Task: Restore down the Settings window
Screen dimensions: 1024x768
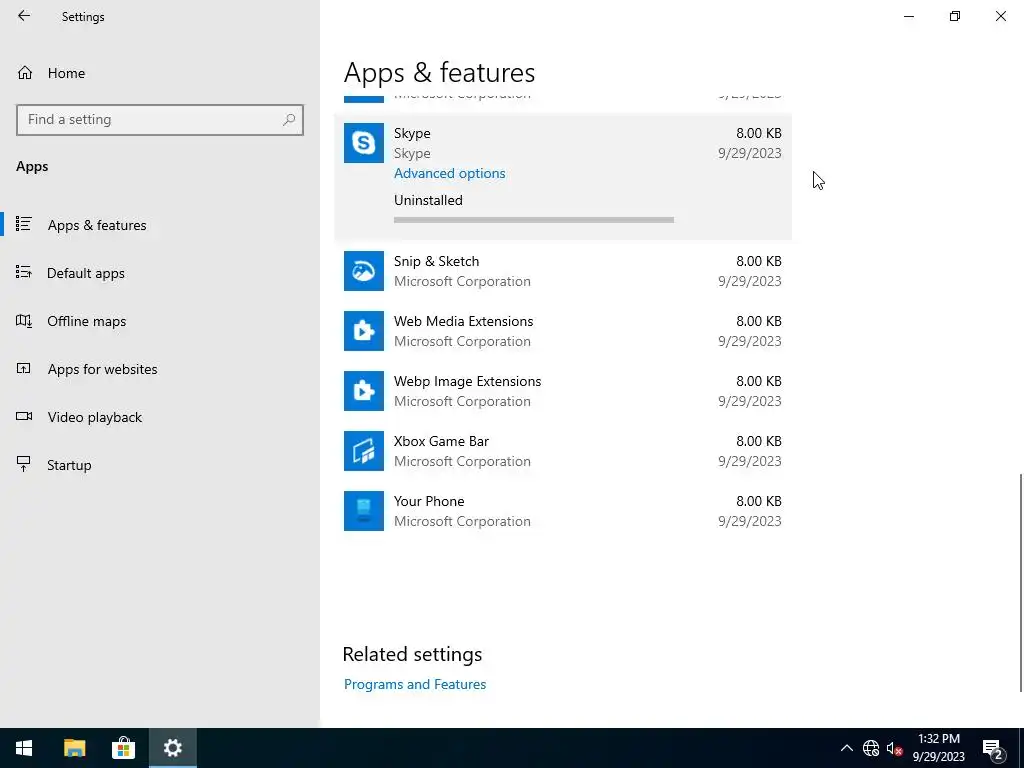Action: click(x=955, y=16)
